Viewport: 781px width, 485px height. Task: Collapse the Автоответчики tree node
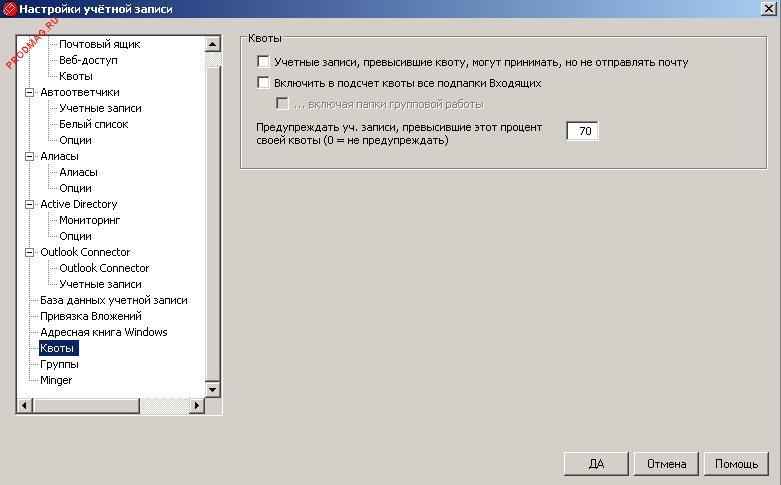tap(28, 92)
